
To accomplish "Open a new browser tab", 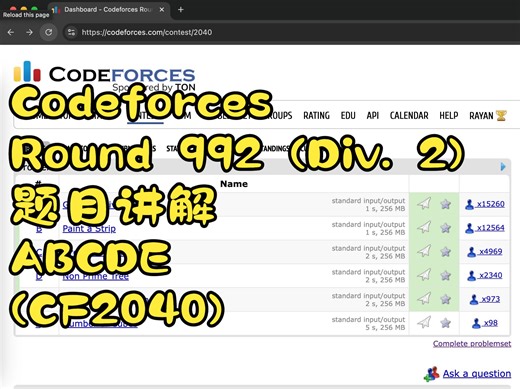I will [181, 10].
